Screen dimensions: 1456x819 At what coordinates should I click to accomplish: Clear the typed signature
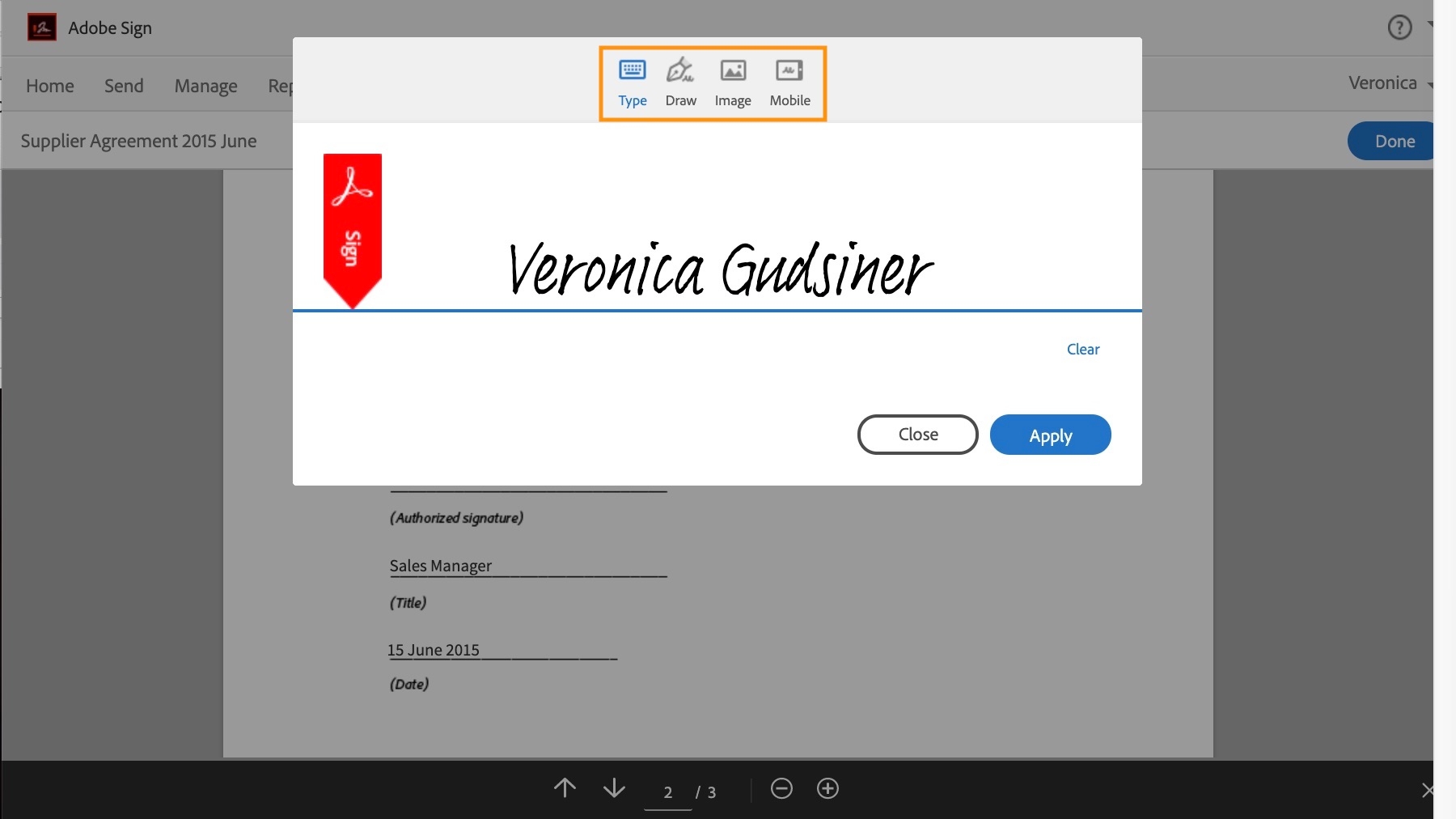1083,349
